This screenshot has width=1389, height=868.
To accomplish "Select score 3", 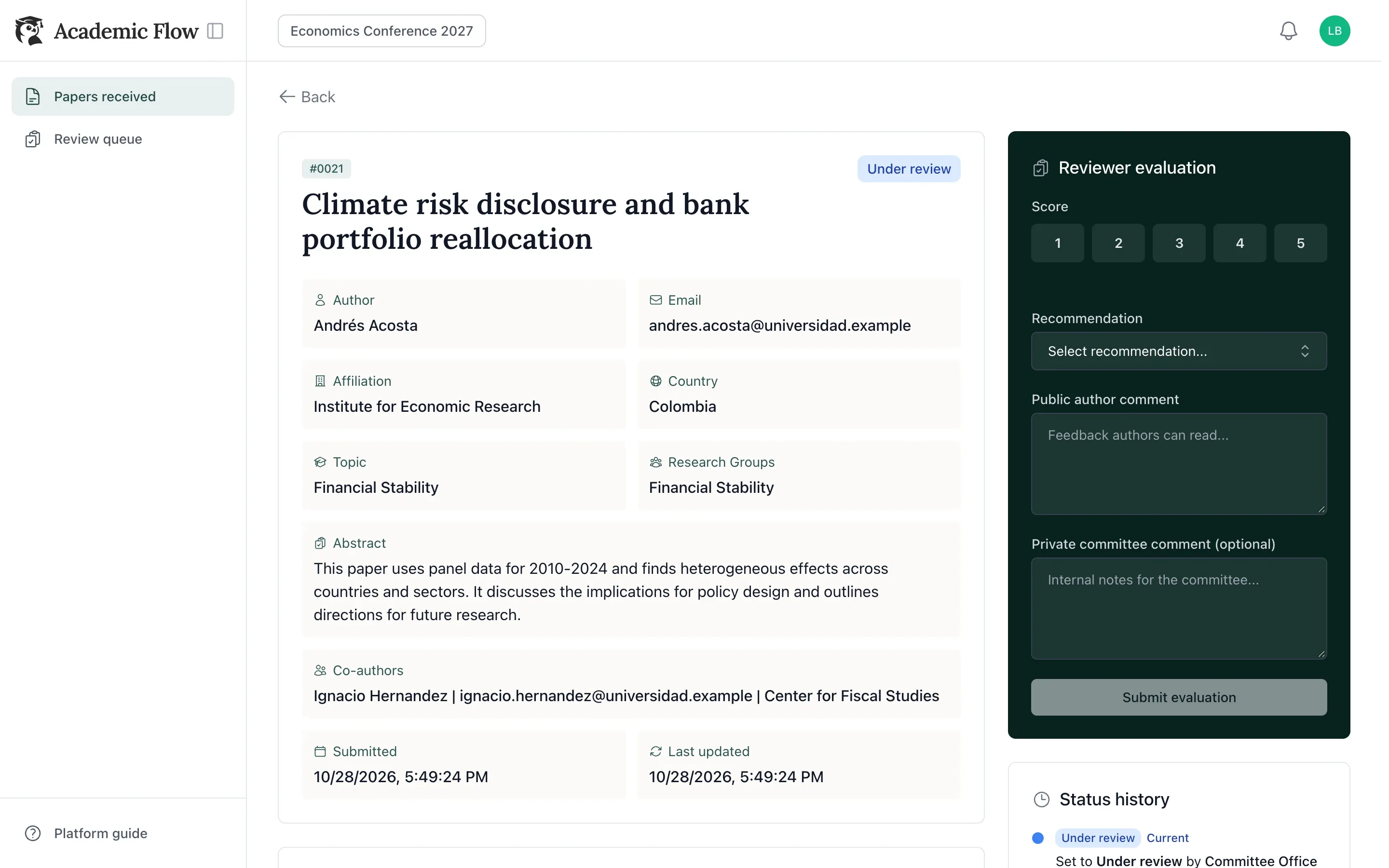I will (1179, 243).
